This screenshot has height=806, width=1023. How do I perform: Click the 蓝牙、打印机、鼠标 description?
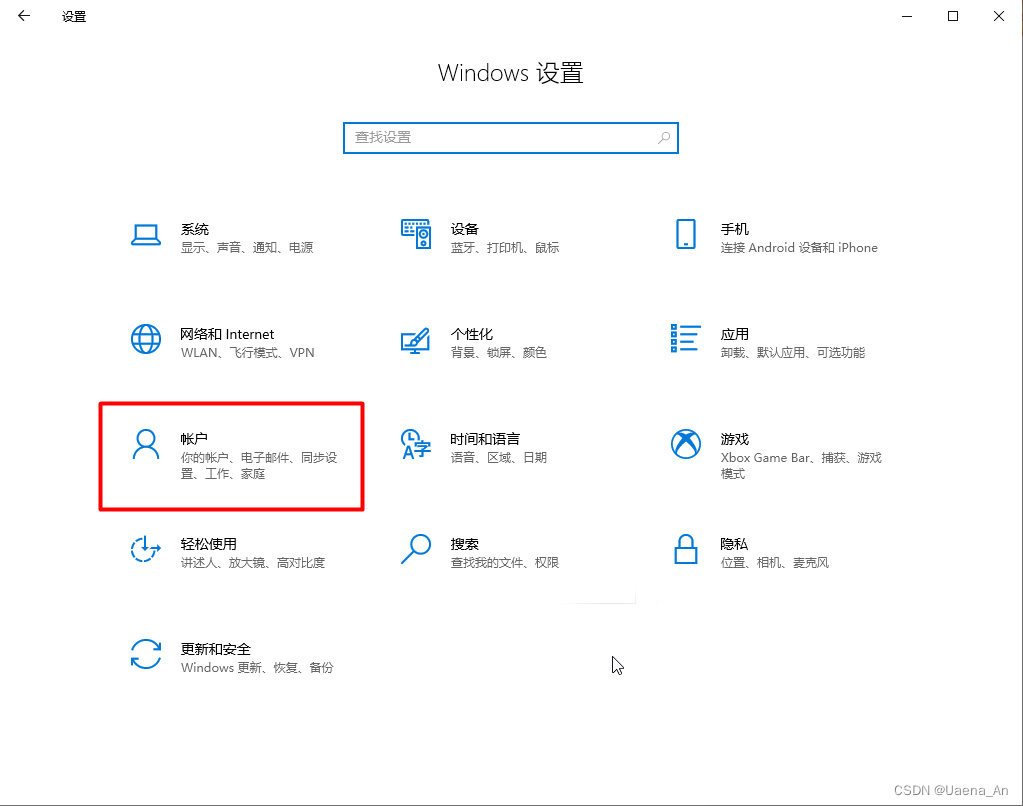coord(505,247)
